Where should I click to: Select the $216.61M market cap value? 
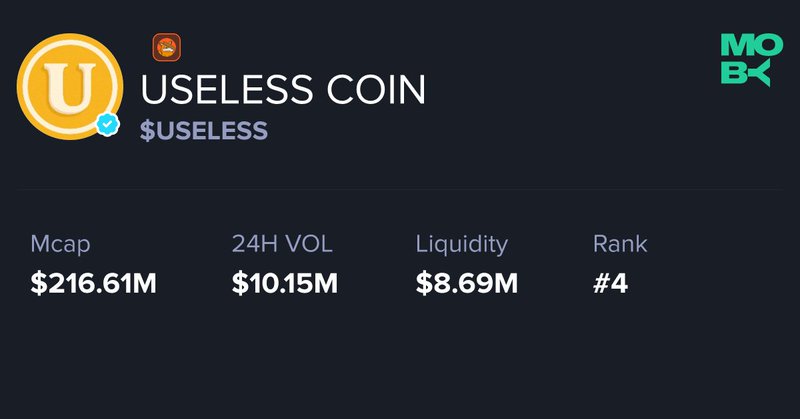[x=93, y=283]
